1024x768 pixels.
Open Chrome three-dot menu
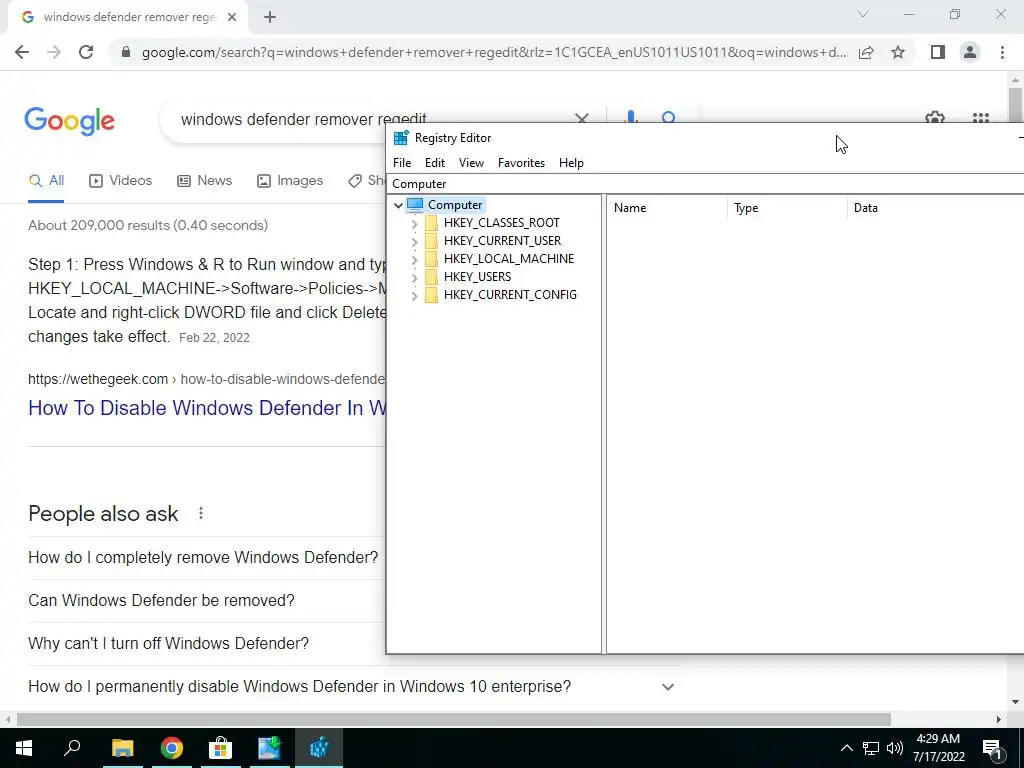click(1002, 52)
